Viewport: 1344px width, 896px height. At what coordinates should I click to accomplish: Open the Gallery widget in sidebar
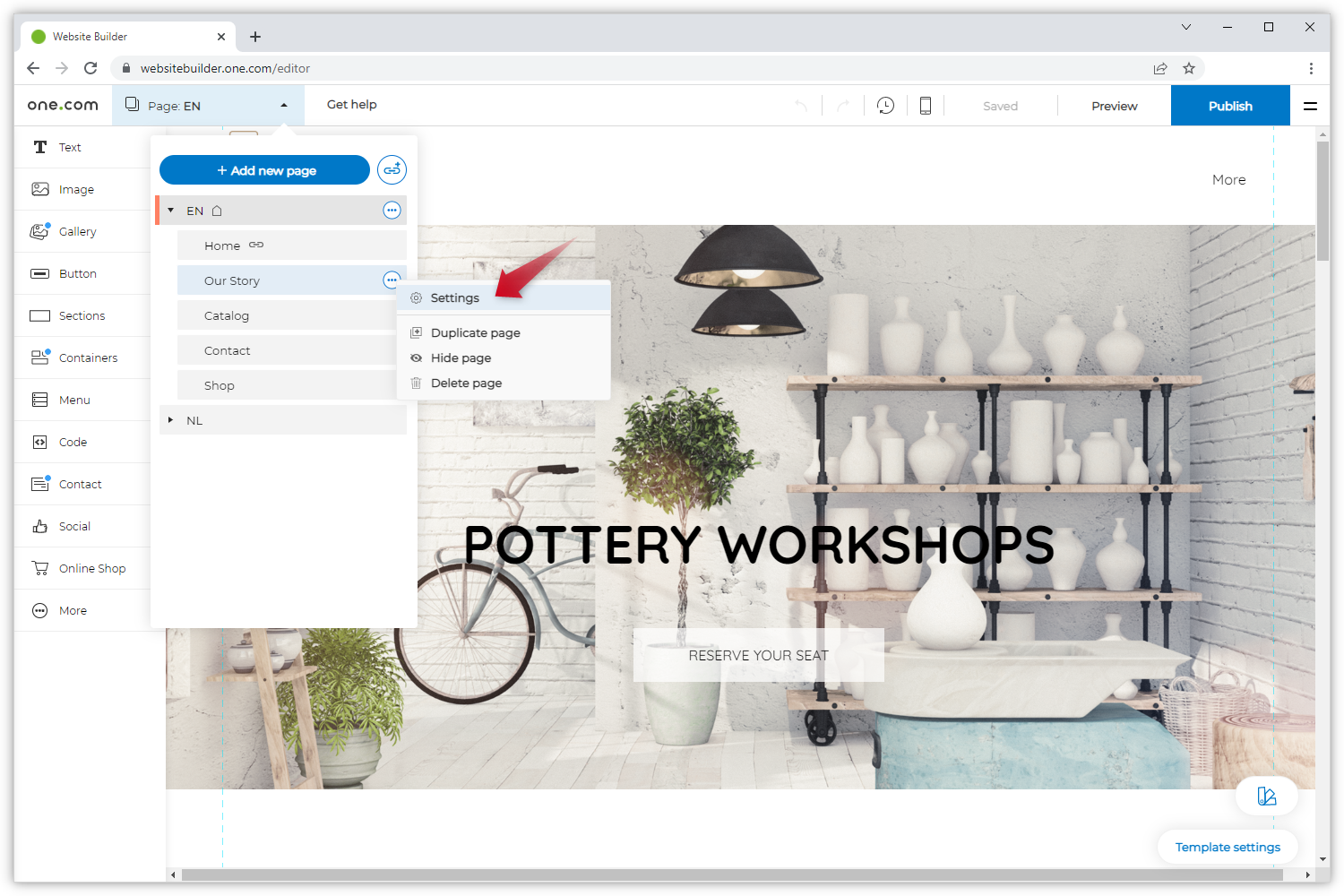point(77,231)
